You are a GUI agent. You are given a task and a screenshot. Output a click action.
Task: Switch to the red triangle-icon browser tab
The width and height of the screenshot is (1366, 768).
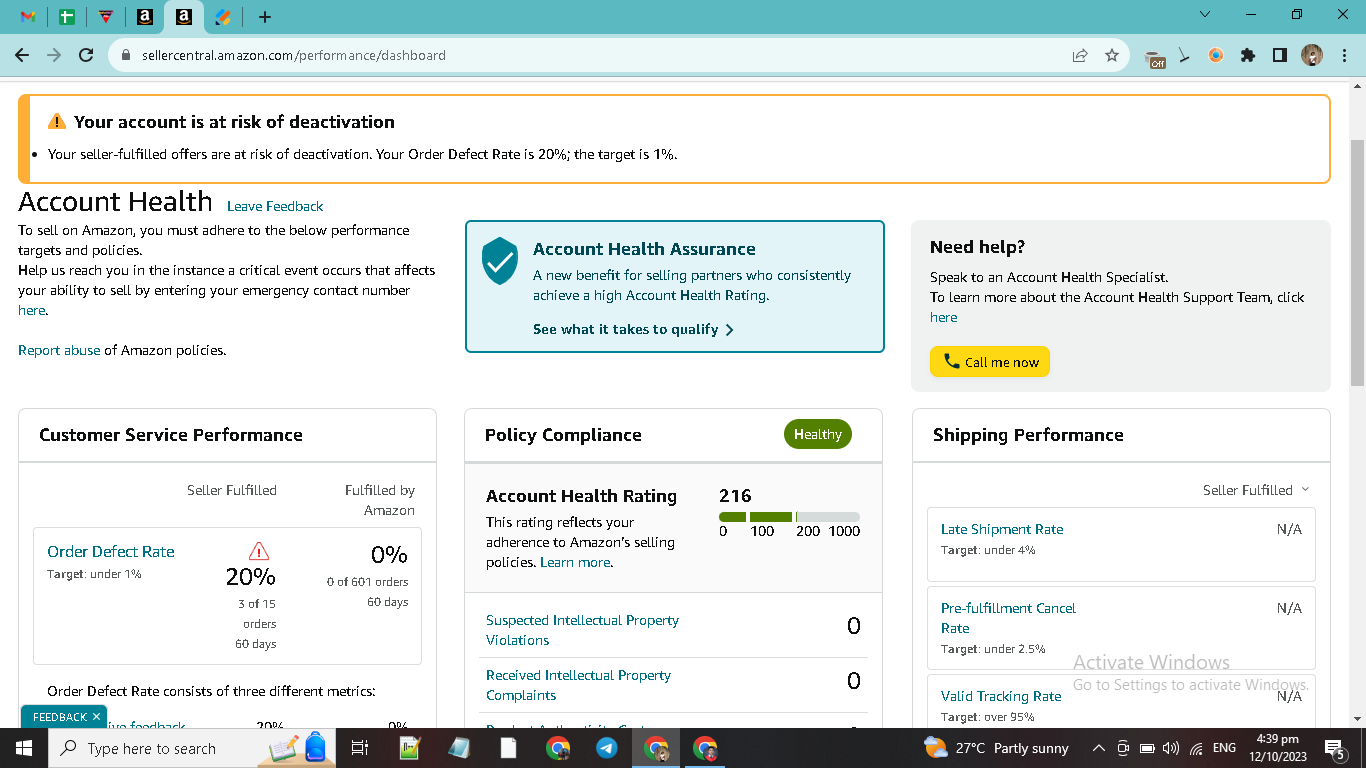tap(106, 17)
